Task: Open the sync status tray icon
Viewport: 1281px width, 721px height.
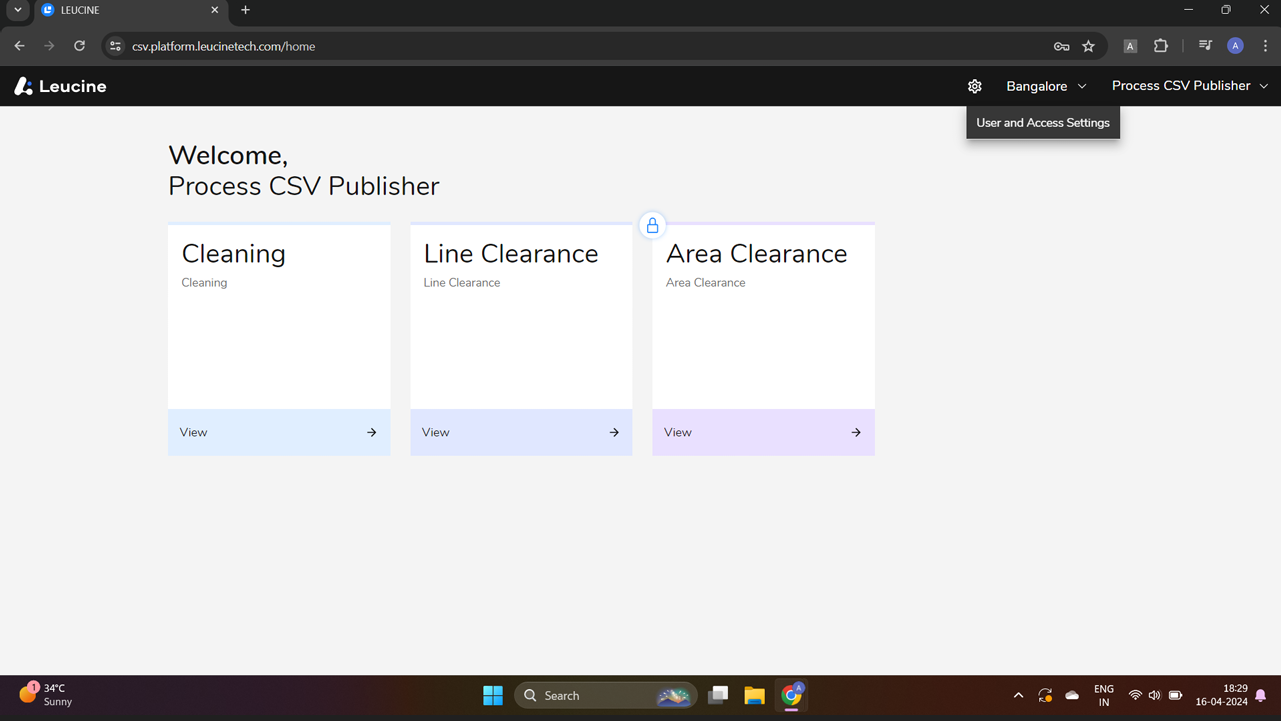Action: point(1045,695)
